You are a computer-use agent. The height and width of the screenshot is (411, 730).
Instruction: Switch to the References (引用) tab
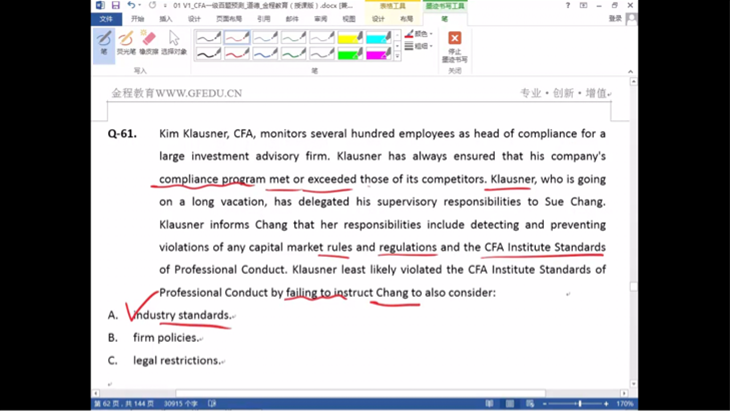[x=264, y=19]
